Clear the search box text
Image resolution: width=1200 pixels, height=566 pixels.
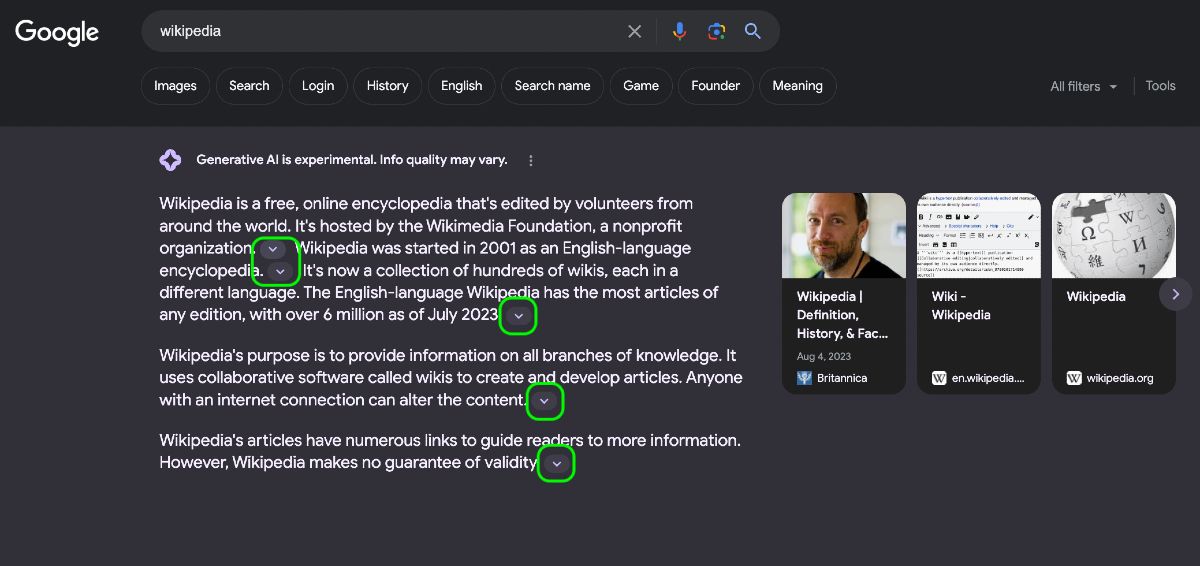[x=634, y=31]
